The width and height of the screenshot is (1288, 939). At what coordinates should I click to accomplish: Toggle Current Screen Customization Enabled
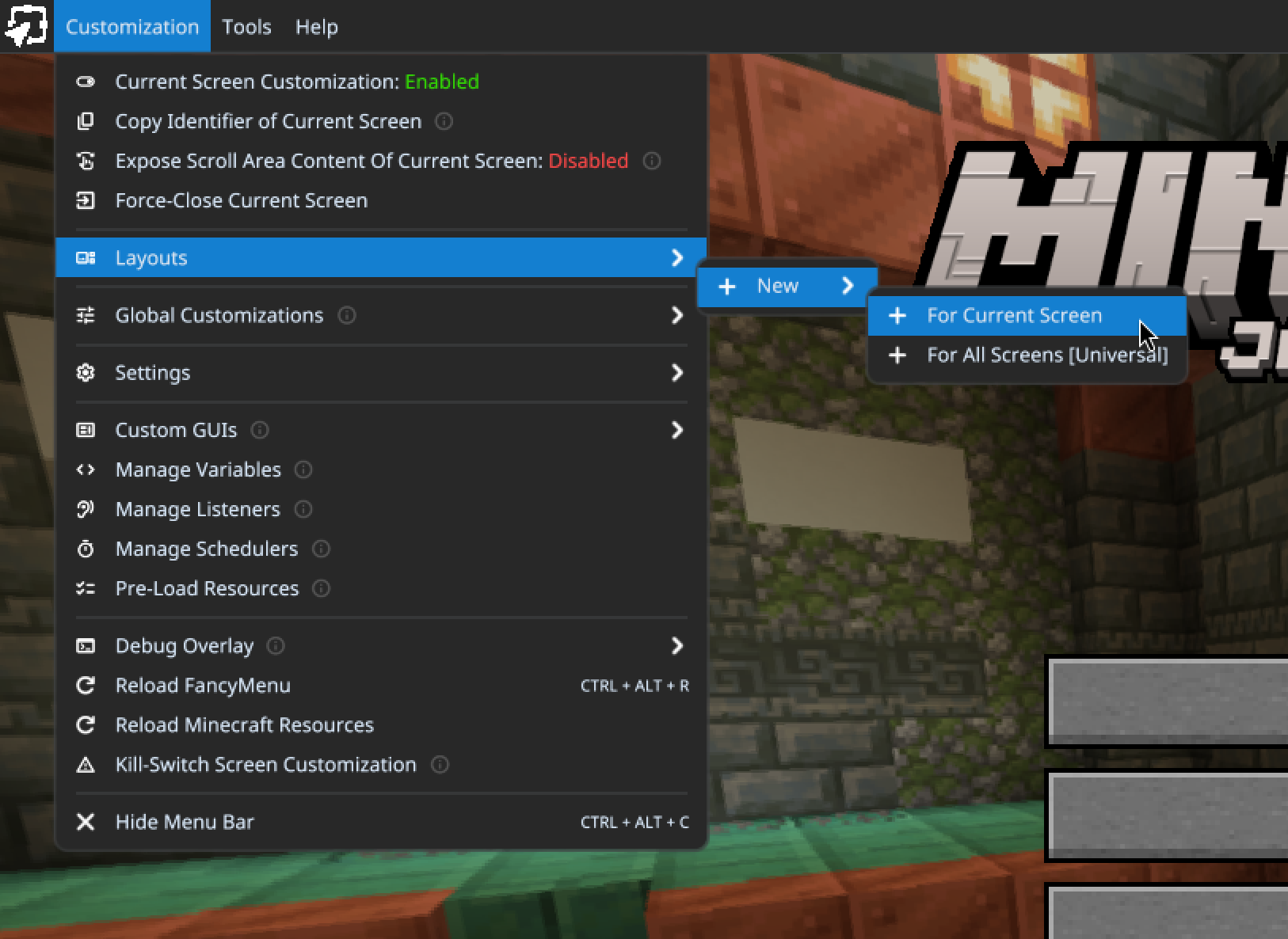point(381,82)
